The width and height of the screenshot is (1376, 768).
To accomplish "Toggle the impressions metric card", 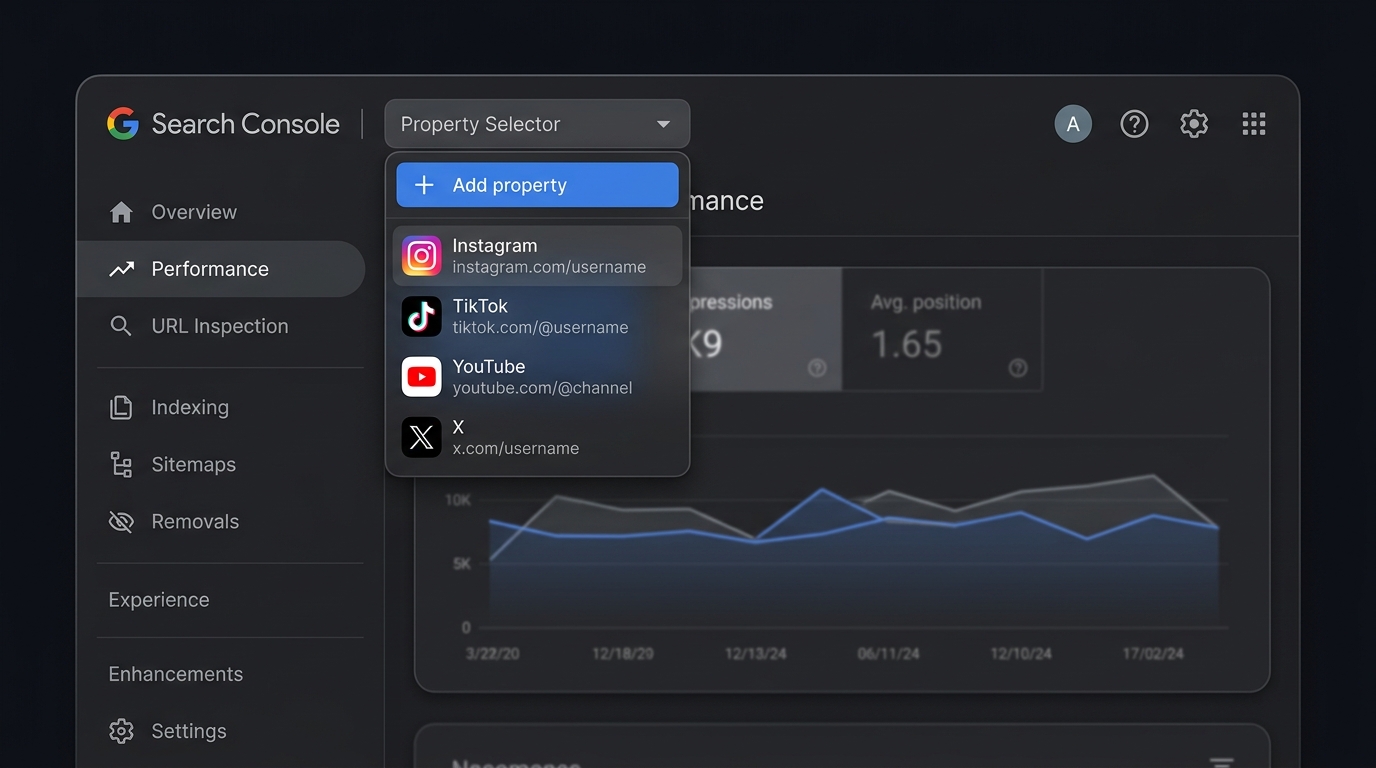I will click(x=766, y=329).
